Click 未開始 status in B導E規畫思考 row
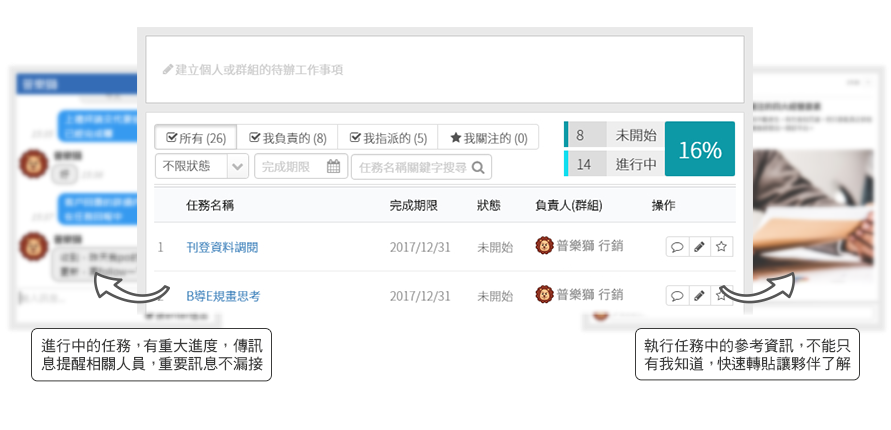 tap(495, 297)
